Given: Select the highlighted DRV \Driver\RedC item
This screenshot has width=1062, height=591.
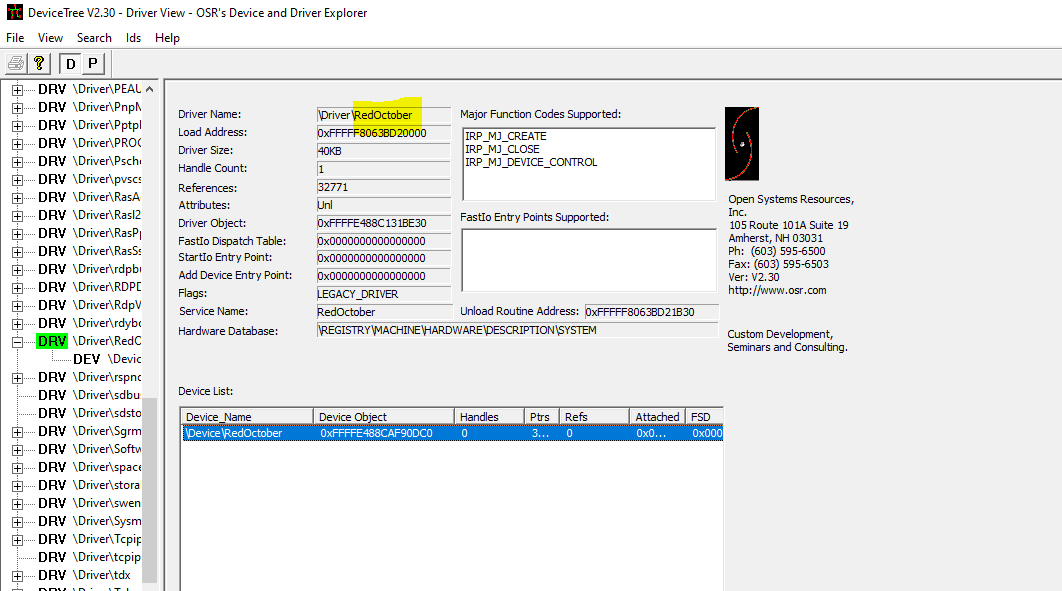Looking at the screenshot, I should pyautogui.click(x=89, y=341).
